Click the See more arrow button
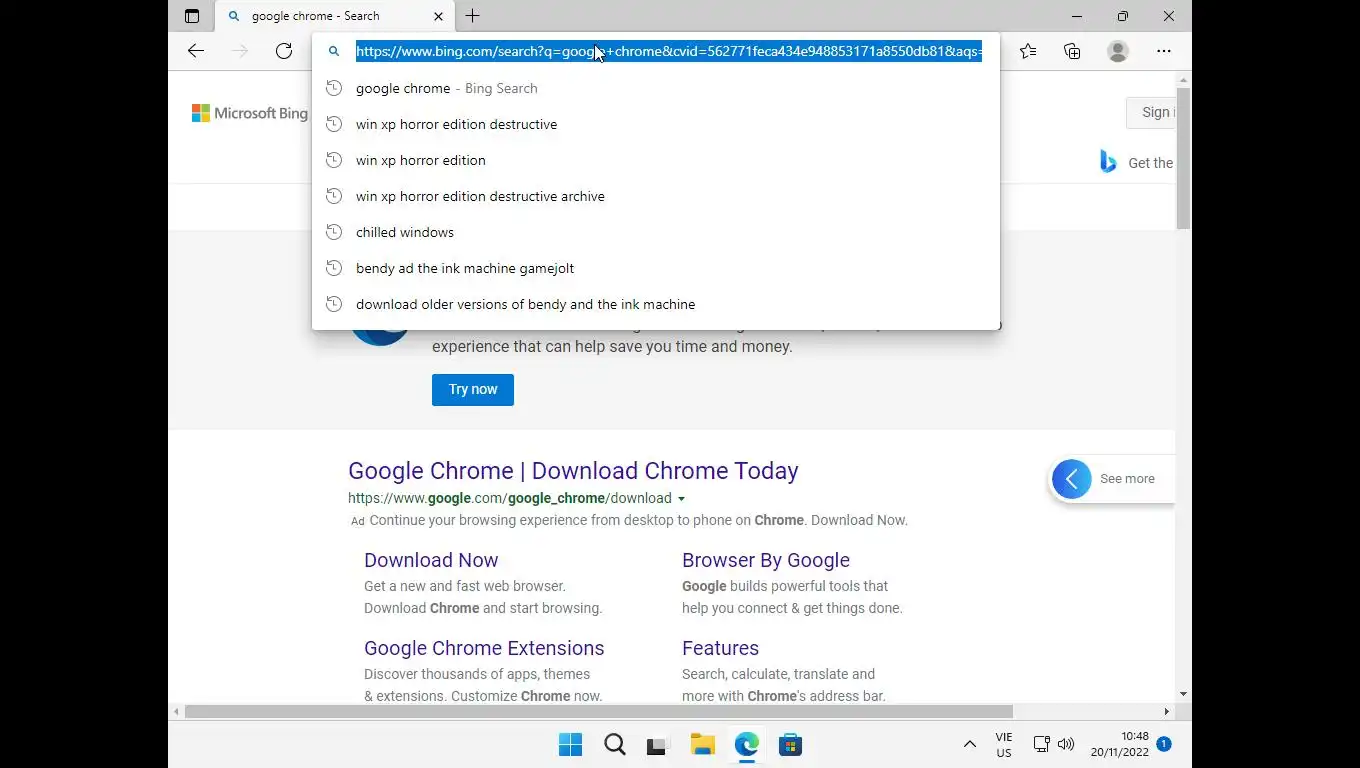1360x768 pixels. pyautogui.click(x=1072, y=479)
